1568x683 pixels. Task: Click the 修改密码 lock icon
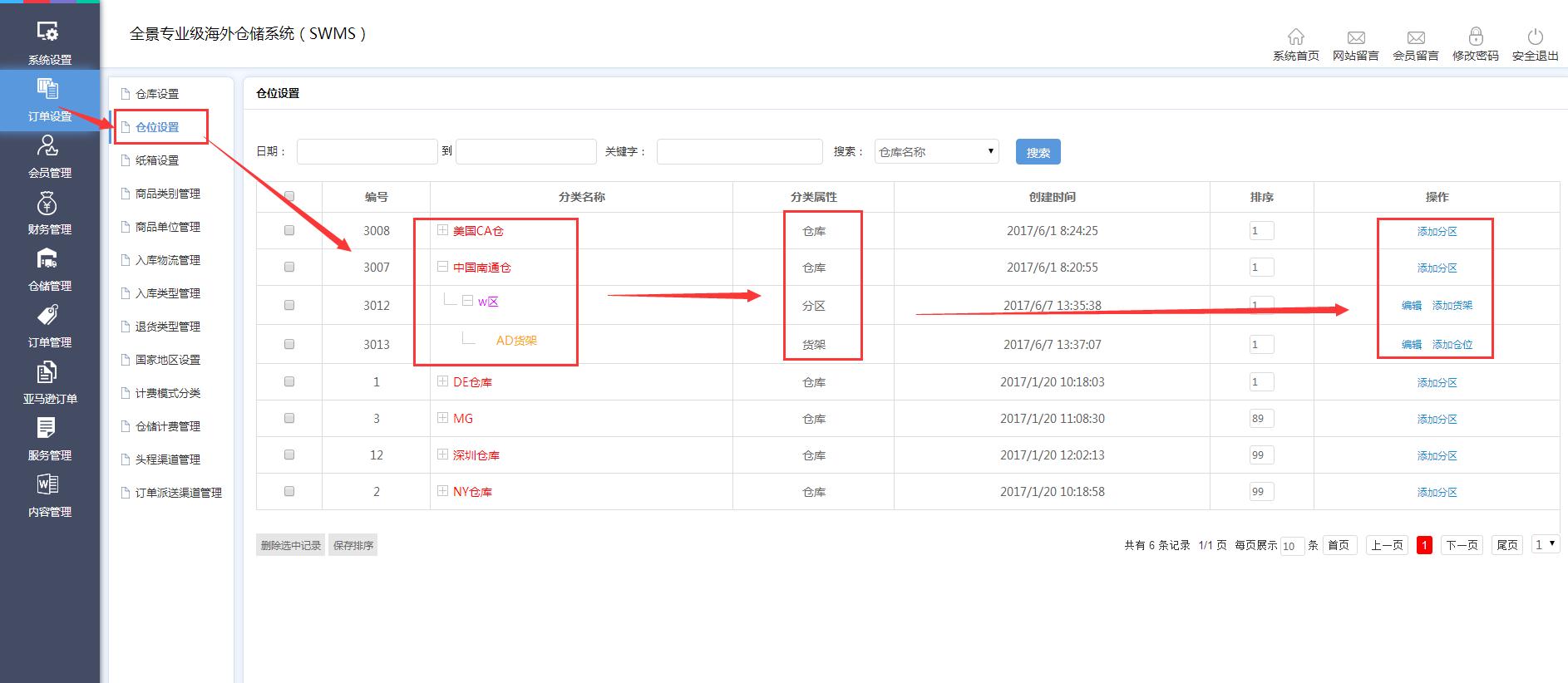click(1475, 37)
